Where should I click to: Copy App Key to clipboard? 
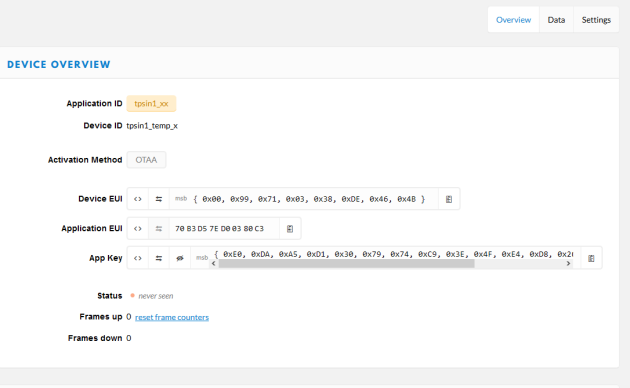tap(591, 258)
